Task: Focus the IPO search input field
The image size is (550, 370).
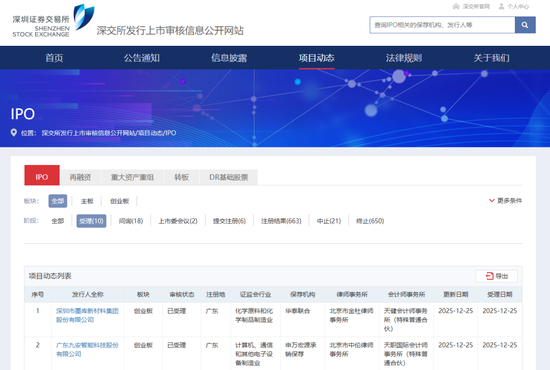Action: pos(442,25)
